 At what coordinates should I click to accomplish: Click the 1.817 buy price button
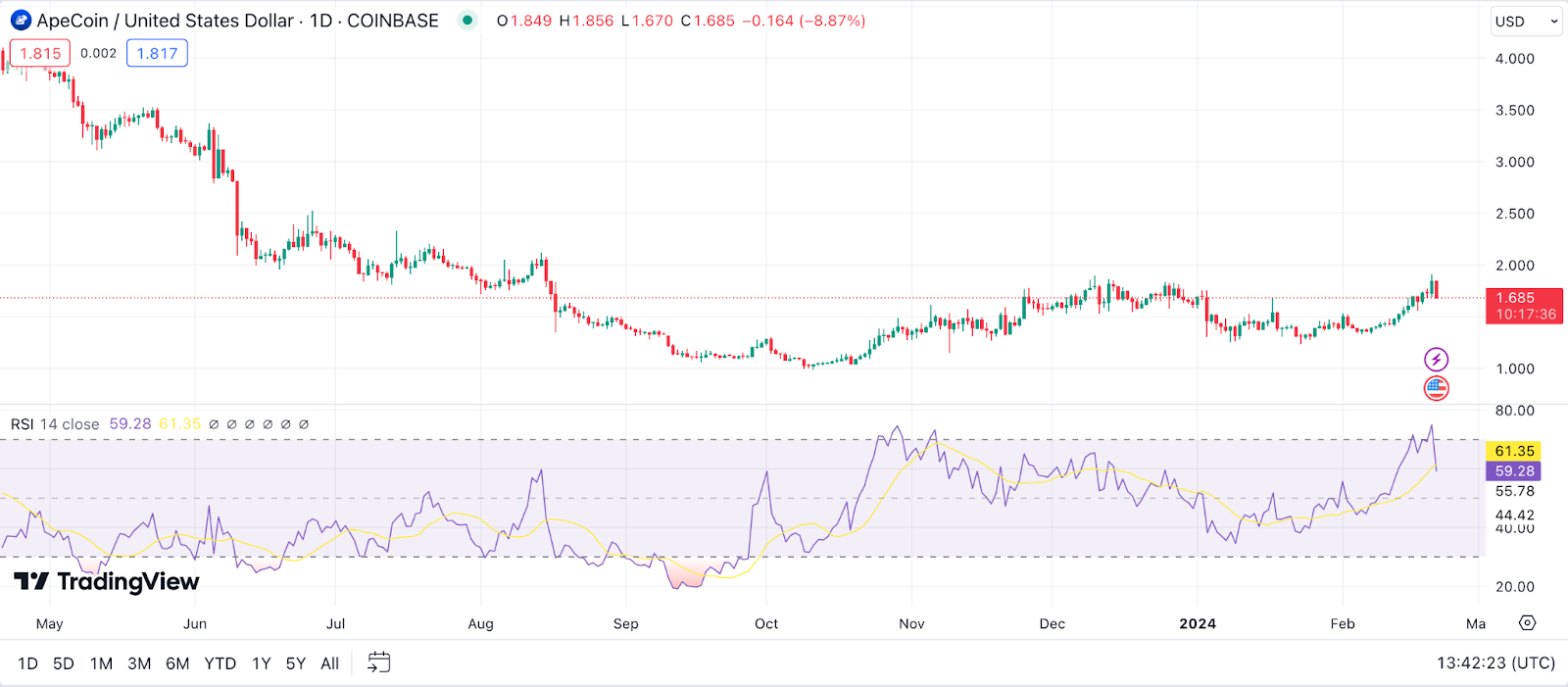pos(157,54)
